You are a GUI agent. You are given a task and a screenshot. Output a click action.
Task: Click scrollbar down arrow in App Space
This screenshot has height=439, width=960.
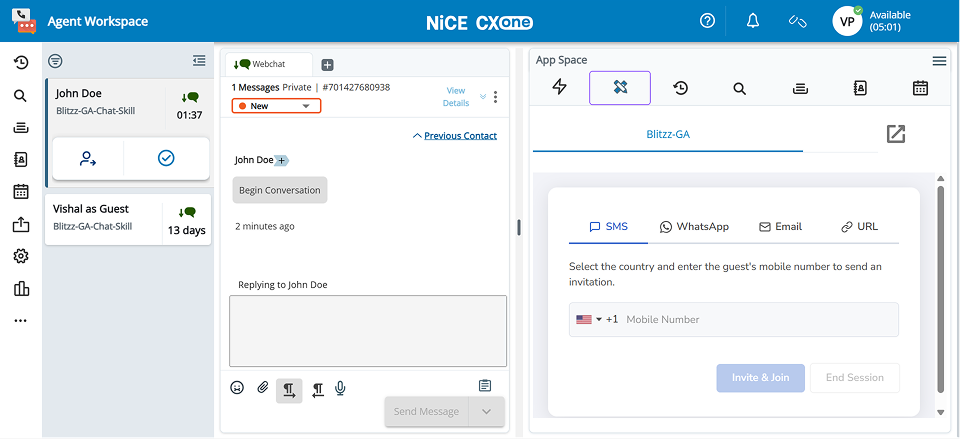click(x=941, y=413)
